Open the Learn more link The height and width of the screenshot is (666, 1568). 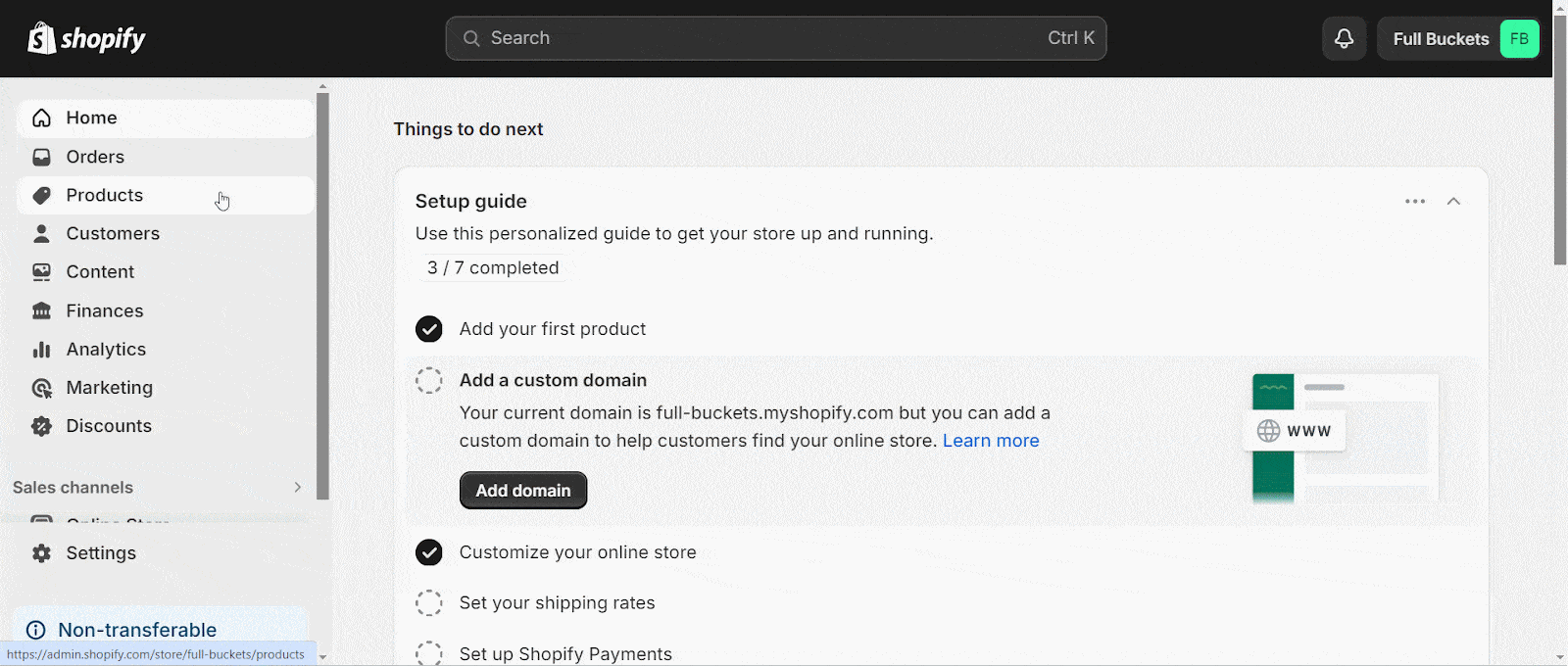pyautogui.click(x=991, y=441)
